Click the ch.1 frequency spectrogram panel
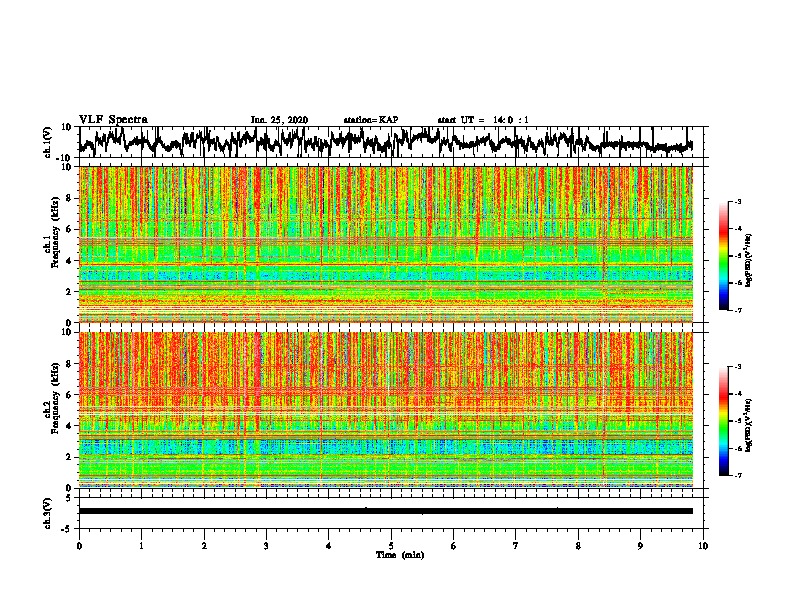Screen dimensions: 792x612 point(386,244)
